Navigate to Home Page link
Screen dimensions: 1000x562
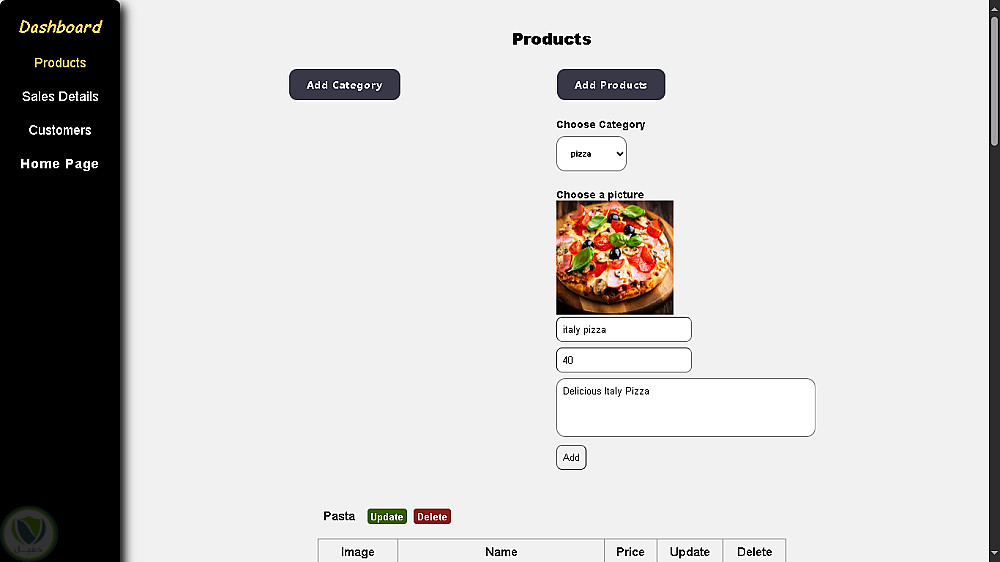point(60,164)
